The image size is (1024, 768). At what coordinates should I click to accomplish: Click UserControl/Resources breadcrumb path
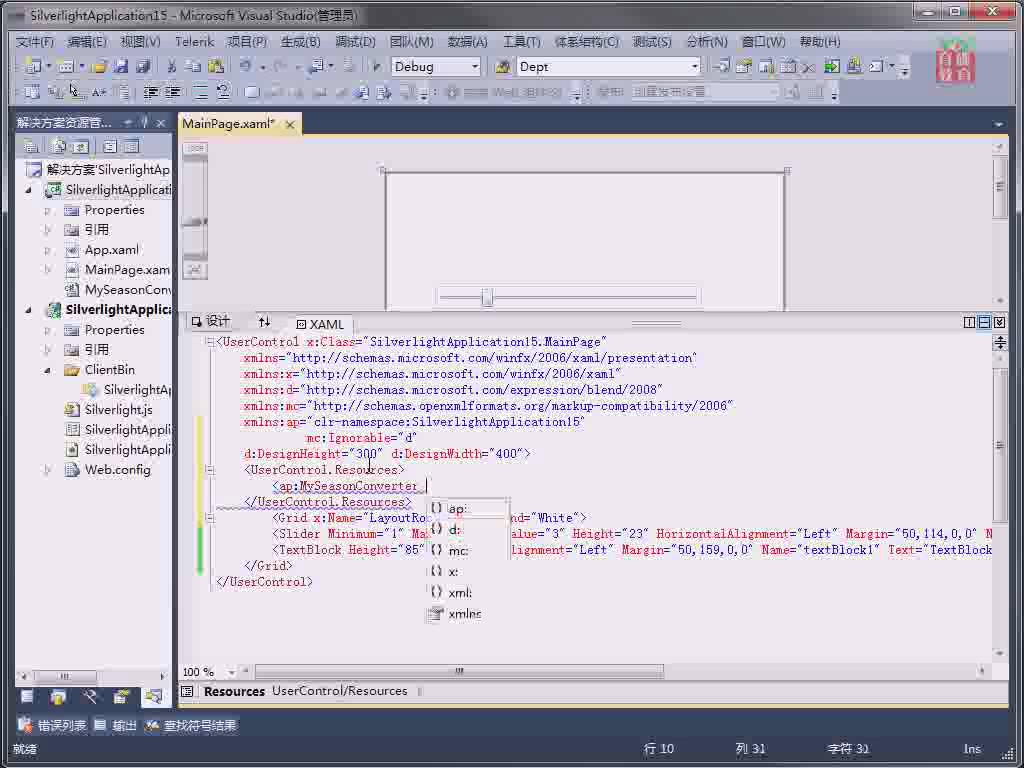point(340,691)
